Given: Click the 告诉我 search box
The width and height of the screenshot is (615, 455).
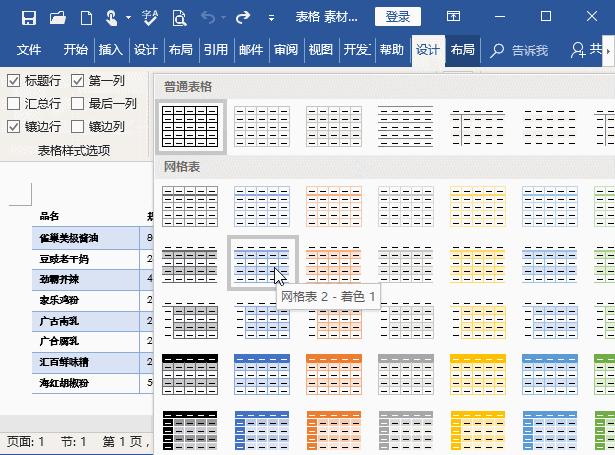Looking at the screenshot, I should point(519,50).
